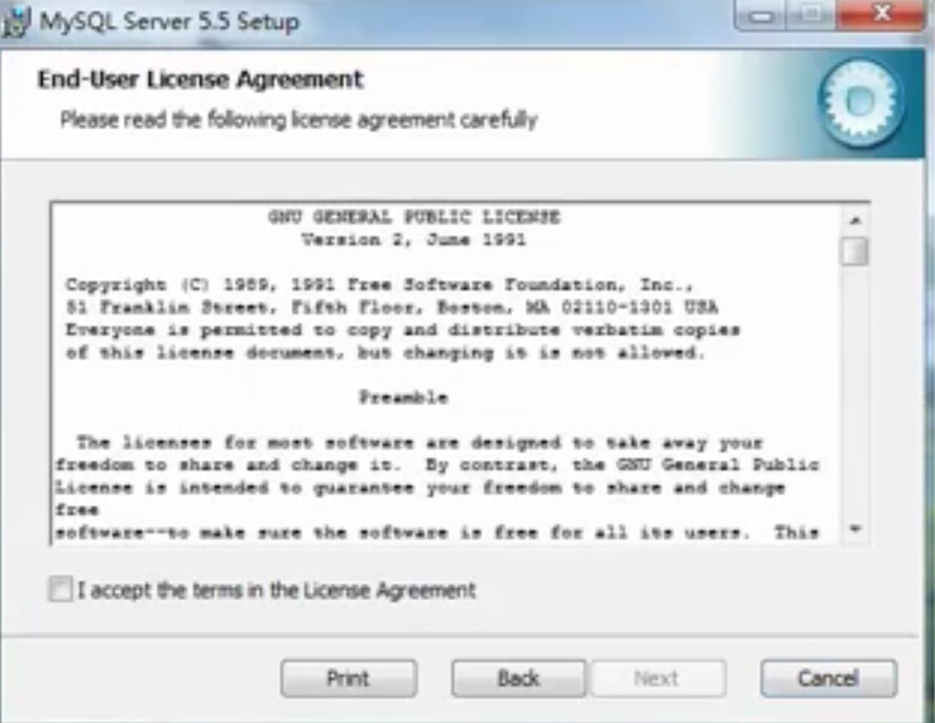Image resolution: width=935 pixels, height=723 pixels.
Task: Click the empty scrollbar track below the thumb
Action: pos(855,391)
